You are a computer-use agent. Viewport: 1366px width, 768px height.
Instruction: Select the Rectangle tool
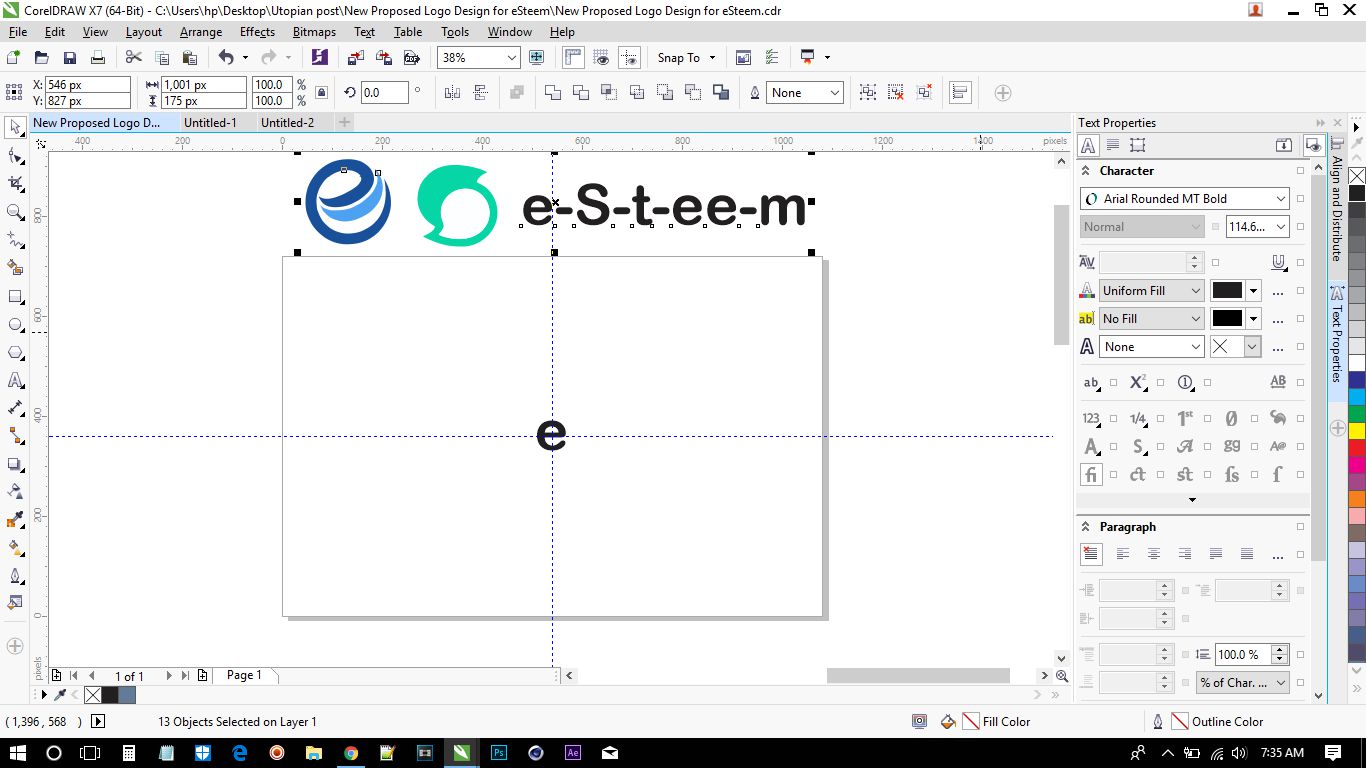(x=15, y=296)
